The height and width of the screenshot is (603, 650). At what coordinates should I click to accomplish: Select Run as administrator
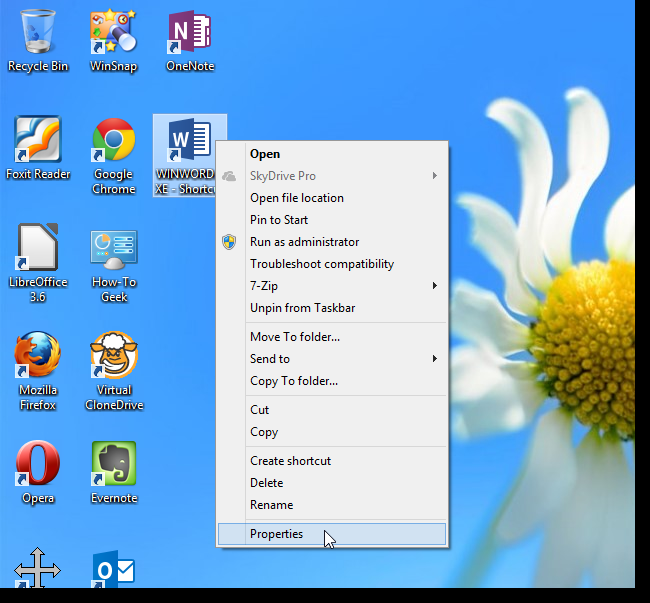coord(304,242)
